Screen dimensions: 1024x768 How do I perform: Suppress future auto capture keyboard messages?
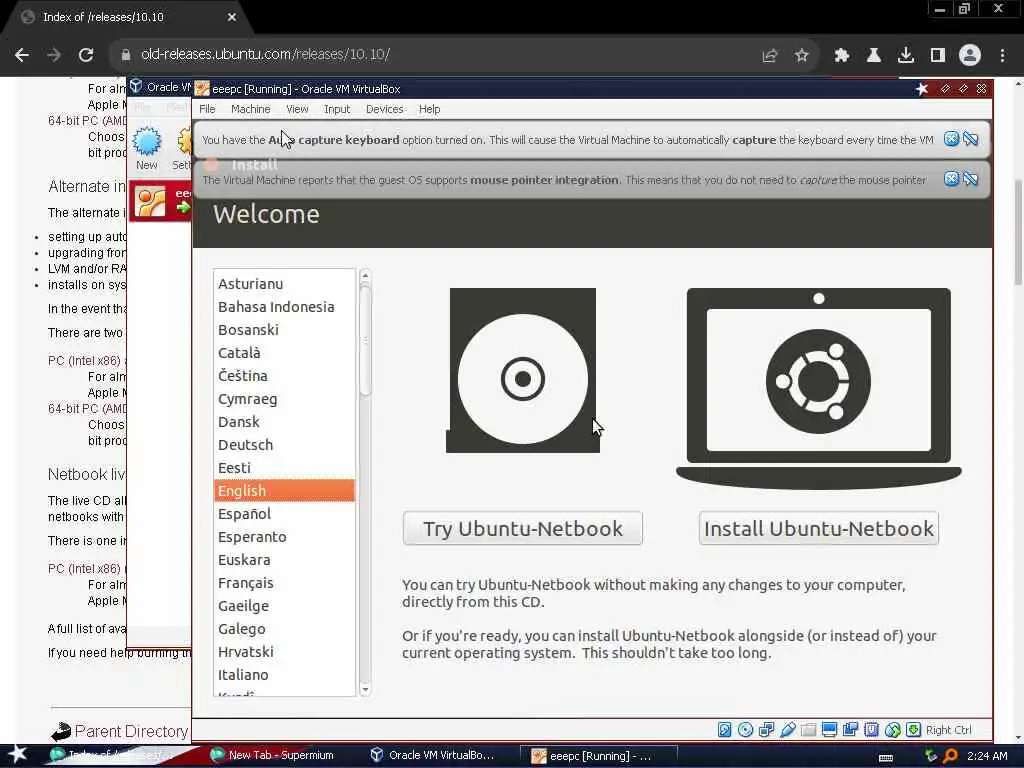(x=971, y=138)
